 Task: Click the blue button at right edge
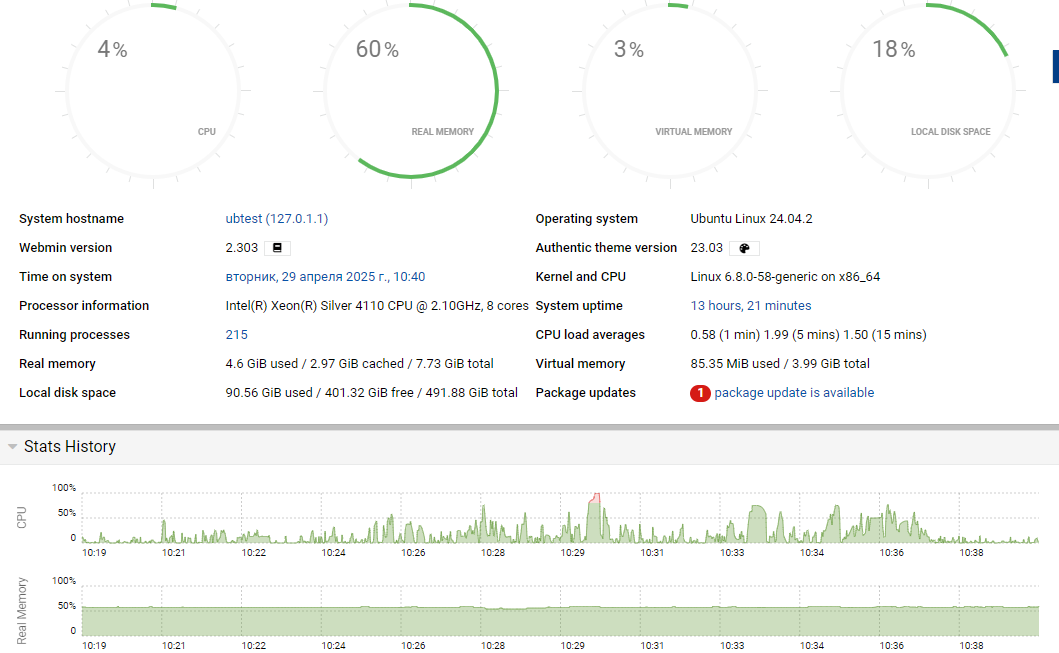coord(1055,65)
